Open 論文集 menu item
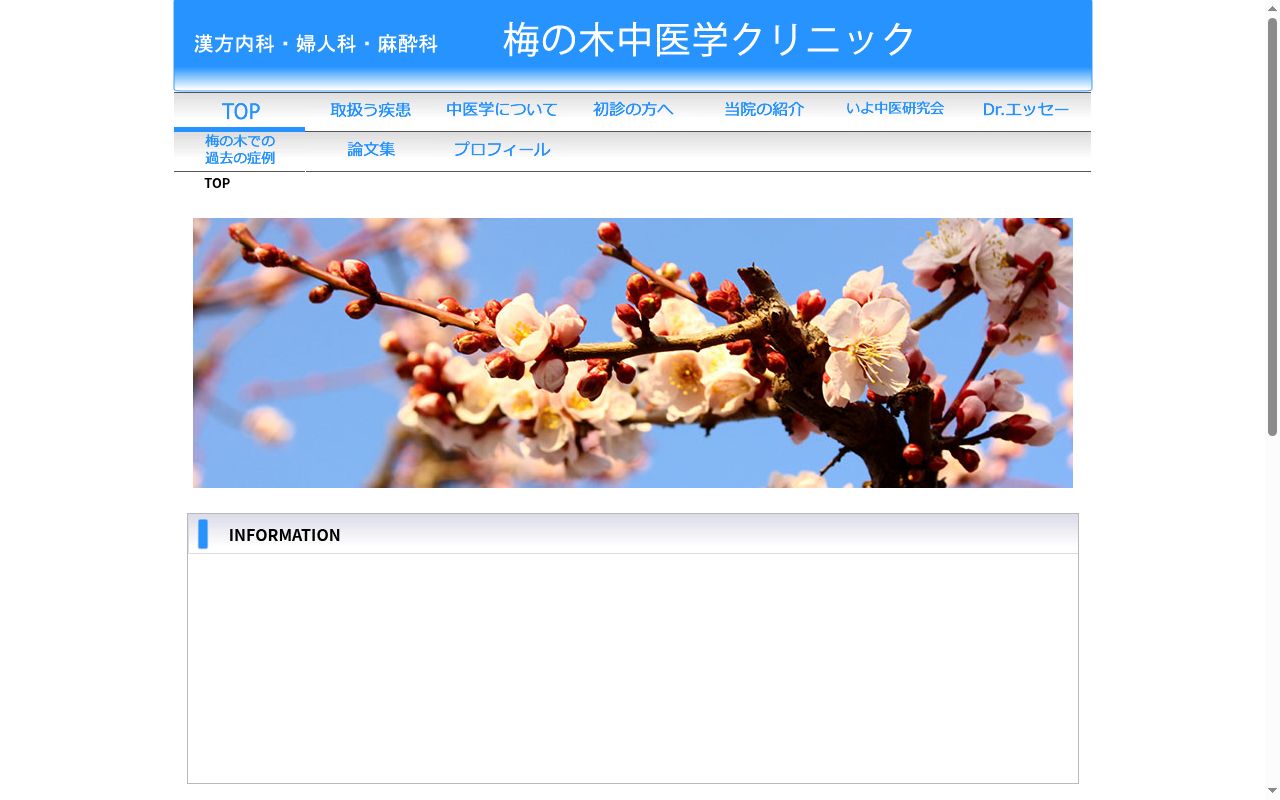Image resolution: width=1280 pixels, height=800 pixels. [371, 151]
